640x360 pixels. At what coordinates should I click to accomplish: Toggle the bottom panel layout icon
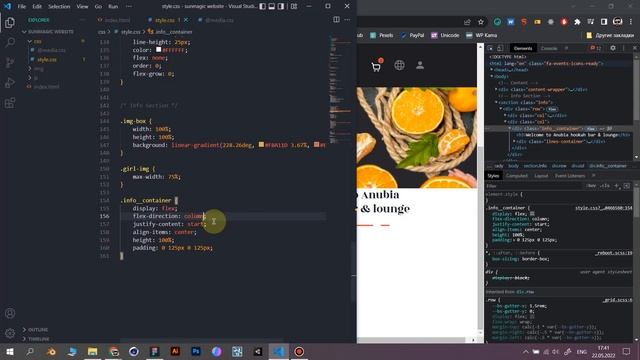pos(272,6)
